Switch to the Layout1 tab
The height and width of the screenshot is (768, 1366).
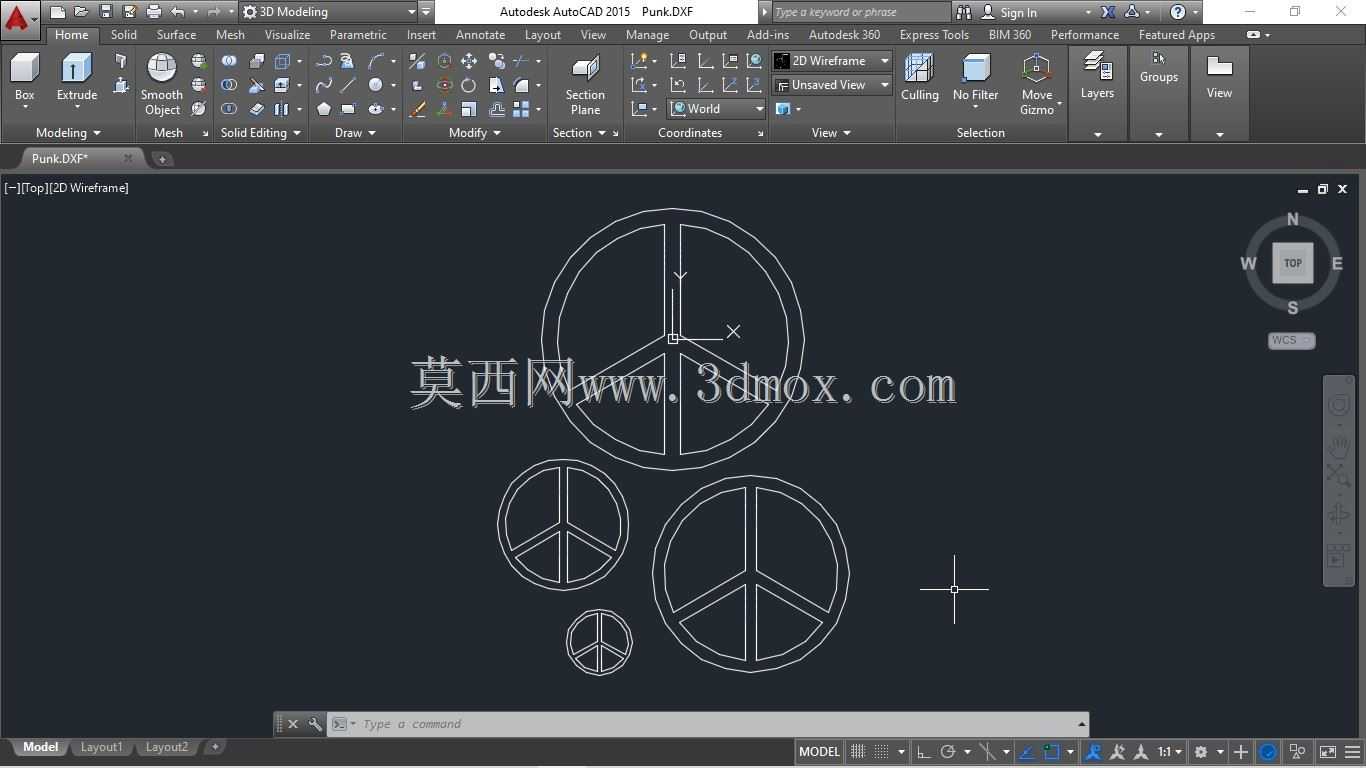[101, 747]
